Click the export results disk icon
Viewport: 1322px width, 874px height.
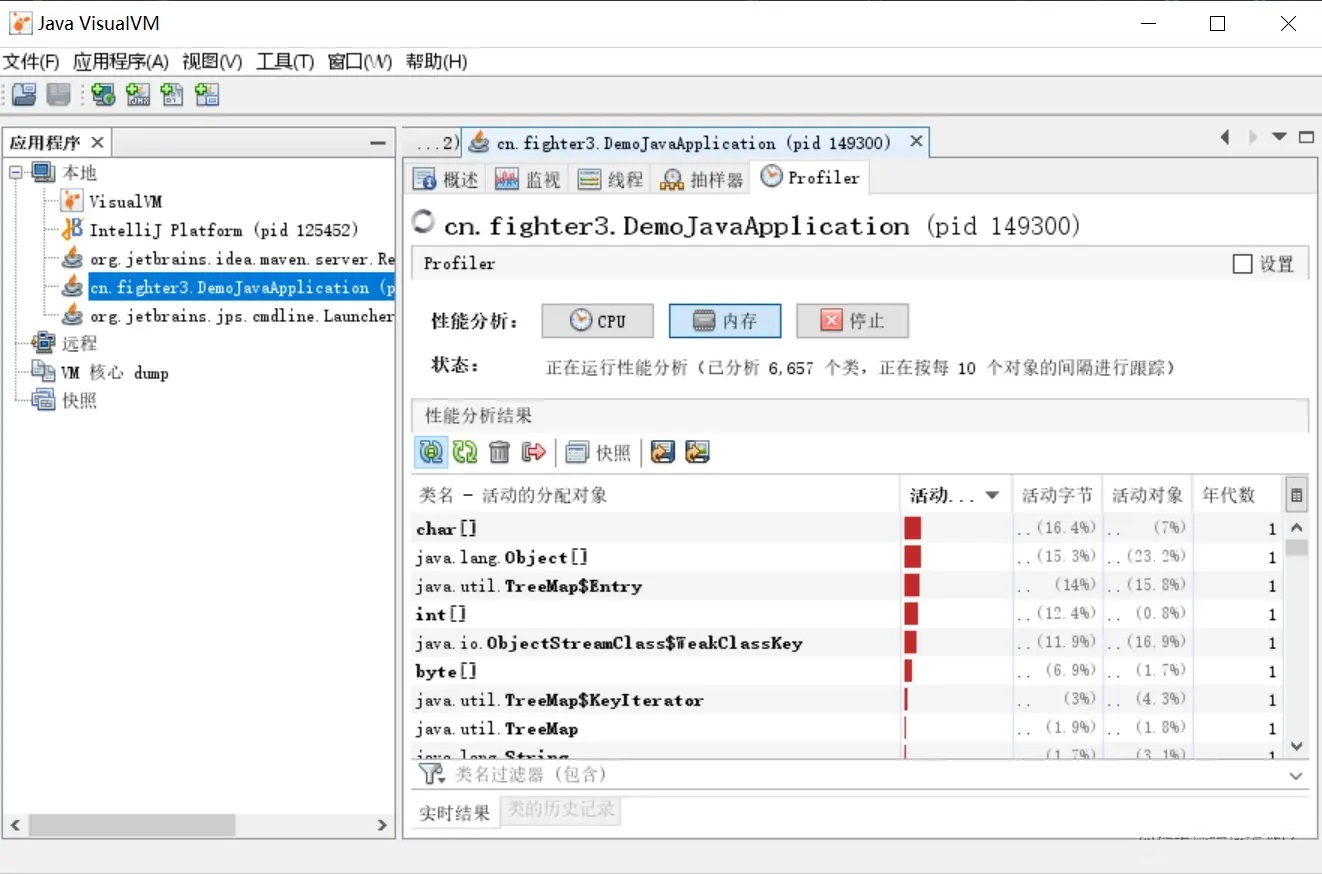click(x=662, y=452)
